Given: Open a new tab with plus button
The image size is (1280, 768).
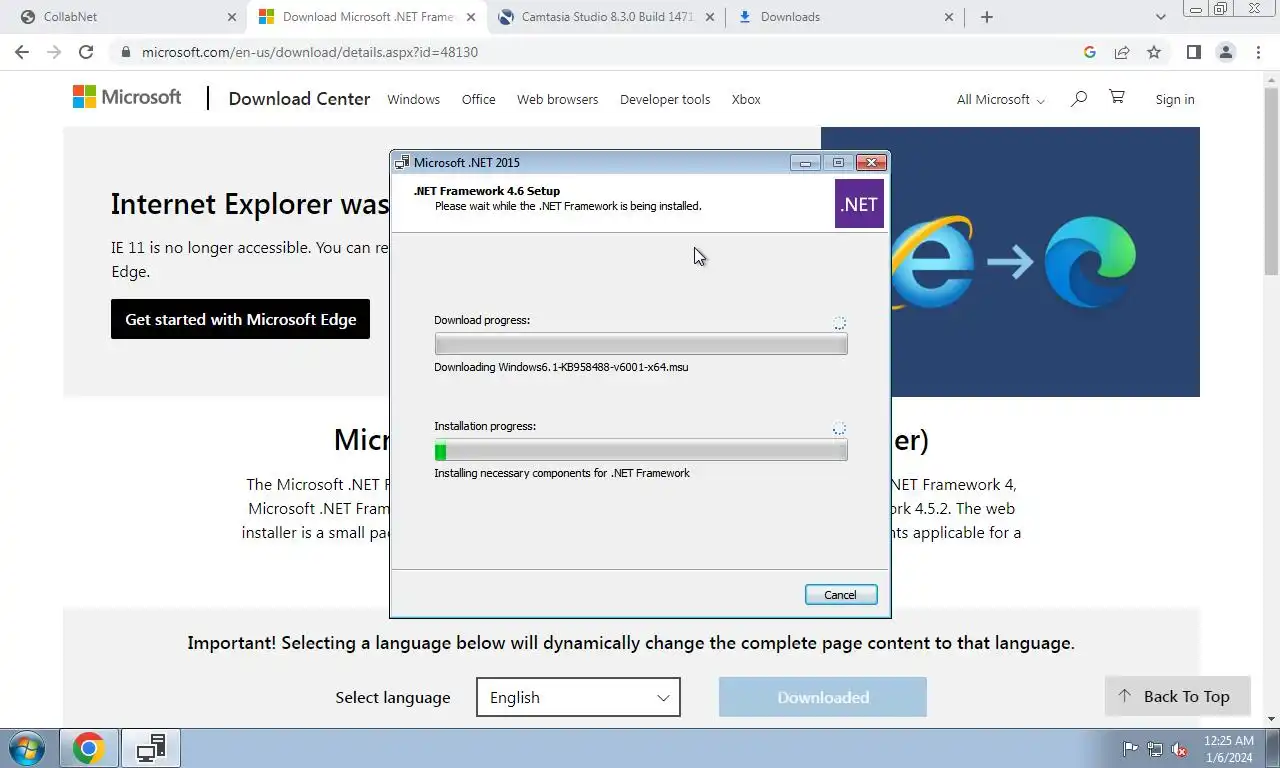Looking at the screenshot, I should 986,17.
